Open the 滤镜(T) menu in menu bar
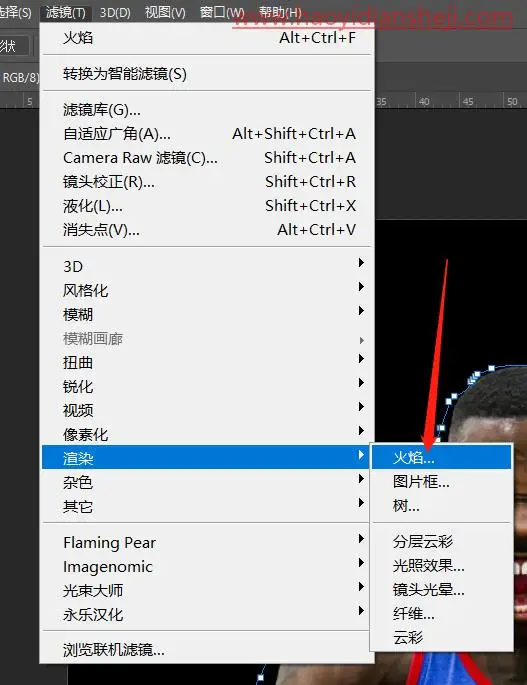527x685 pixels. pos(66,13)
